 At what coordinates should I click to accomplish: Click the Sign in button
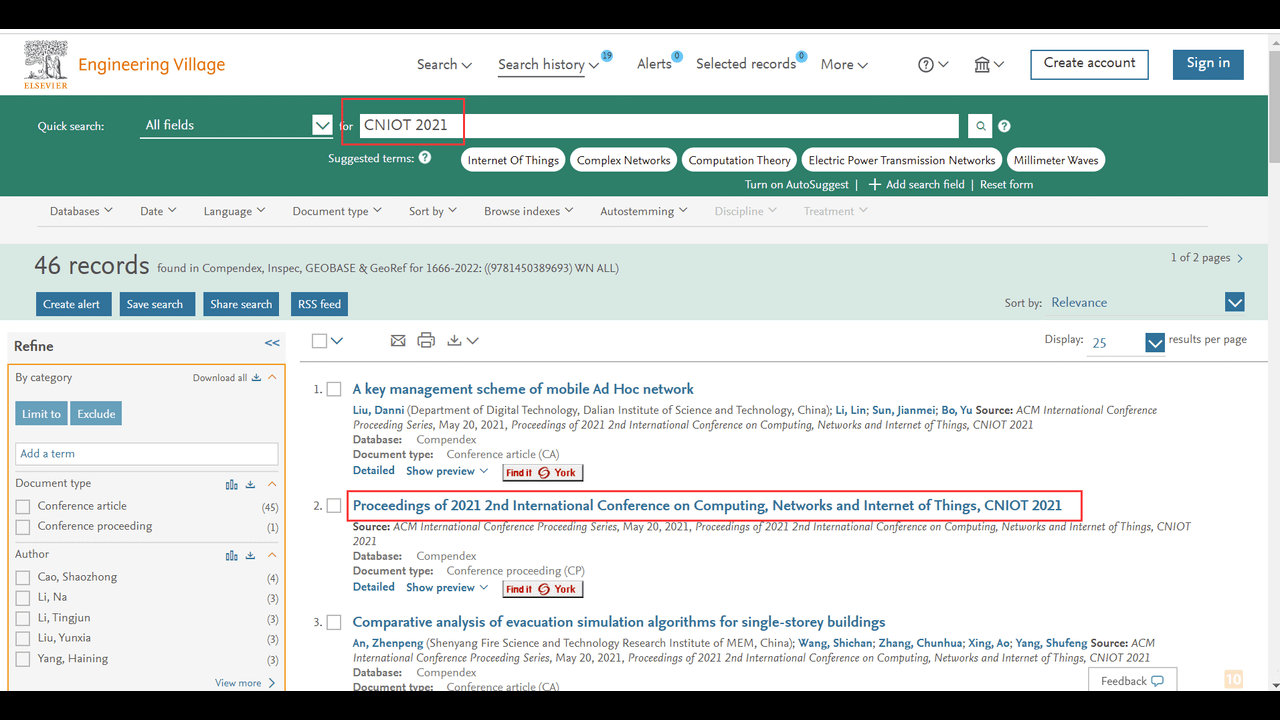point(1208,64)
